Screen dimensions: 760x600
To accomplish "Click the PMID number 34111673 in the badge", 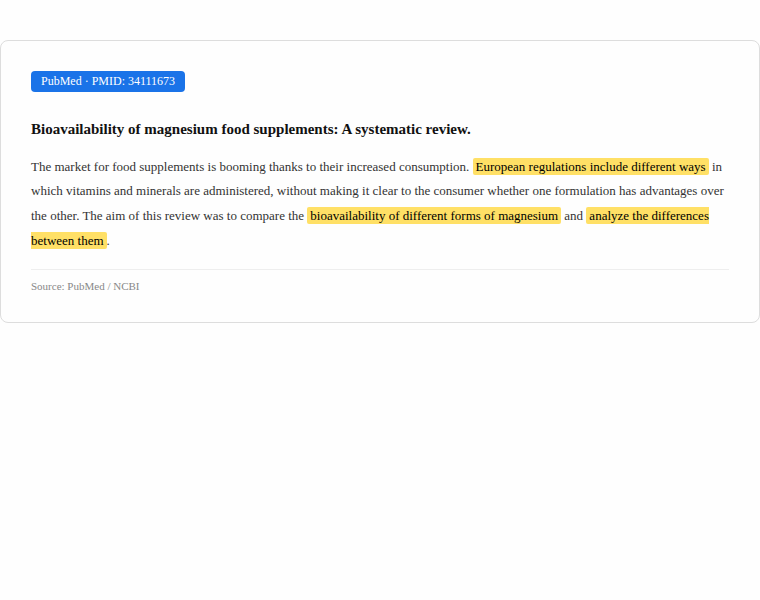I will click(x=151, y=81).
